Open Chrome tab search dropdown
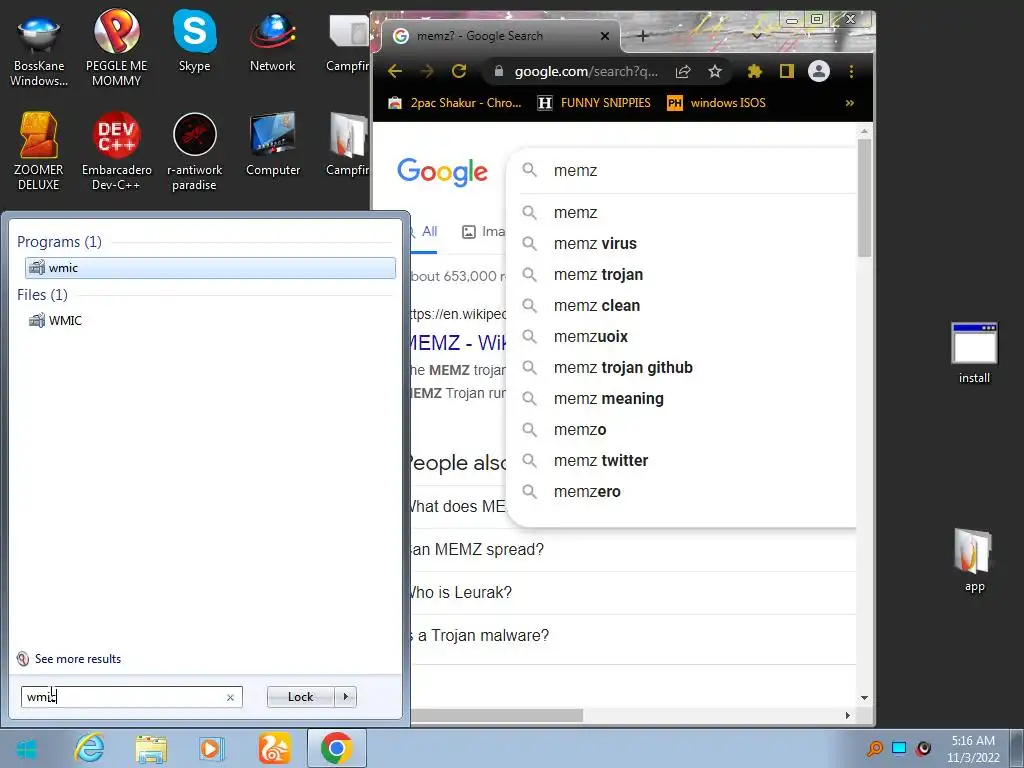The width and height of the screenshot is (1024, 768). point(757,36)
